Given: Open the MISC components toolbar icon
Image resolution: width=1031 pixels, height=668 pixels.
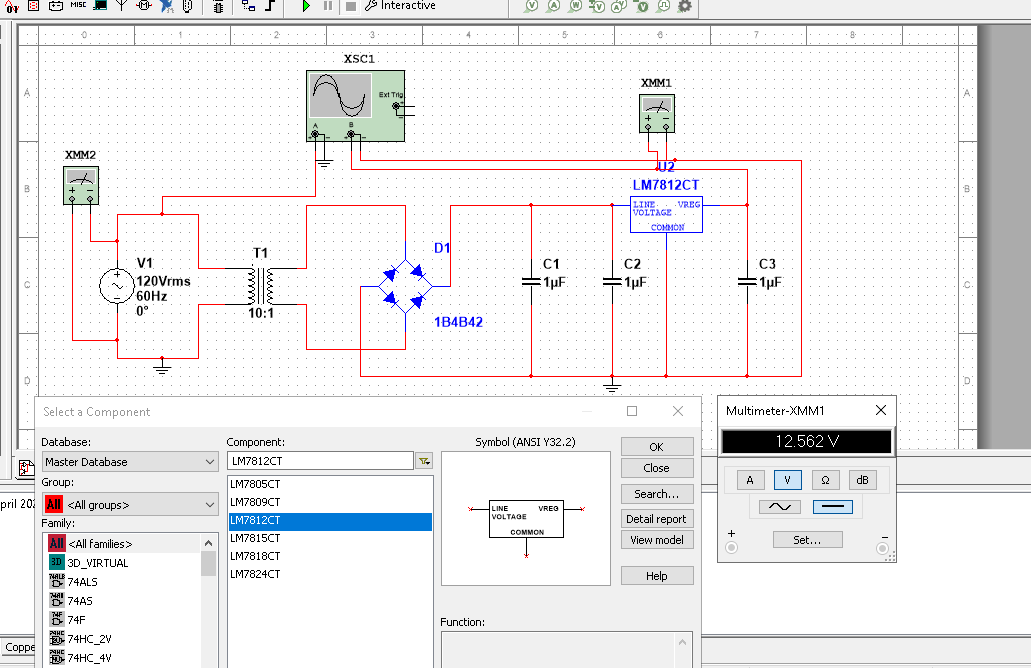Looking at the screenshot, I should pyautogui.click(x=78, y=6).
